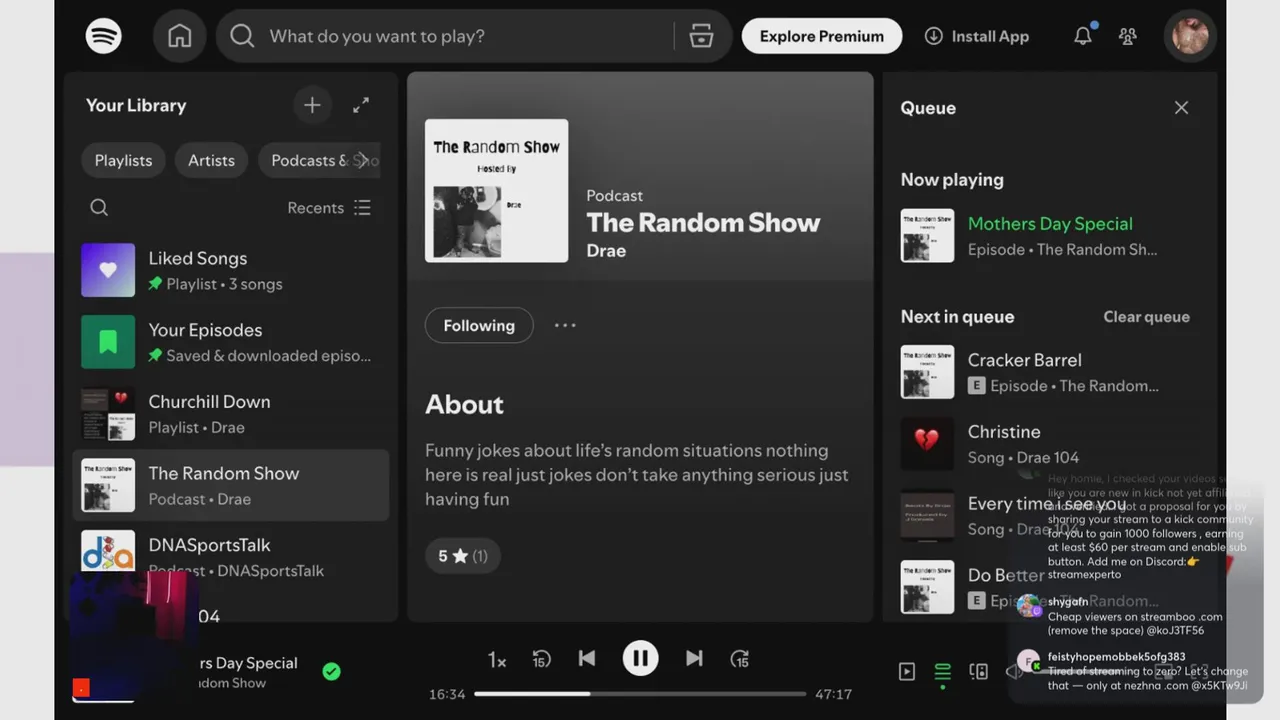Go to Home via house icon
The image size is (1280, 720).
point(180,36)
